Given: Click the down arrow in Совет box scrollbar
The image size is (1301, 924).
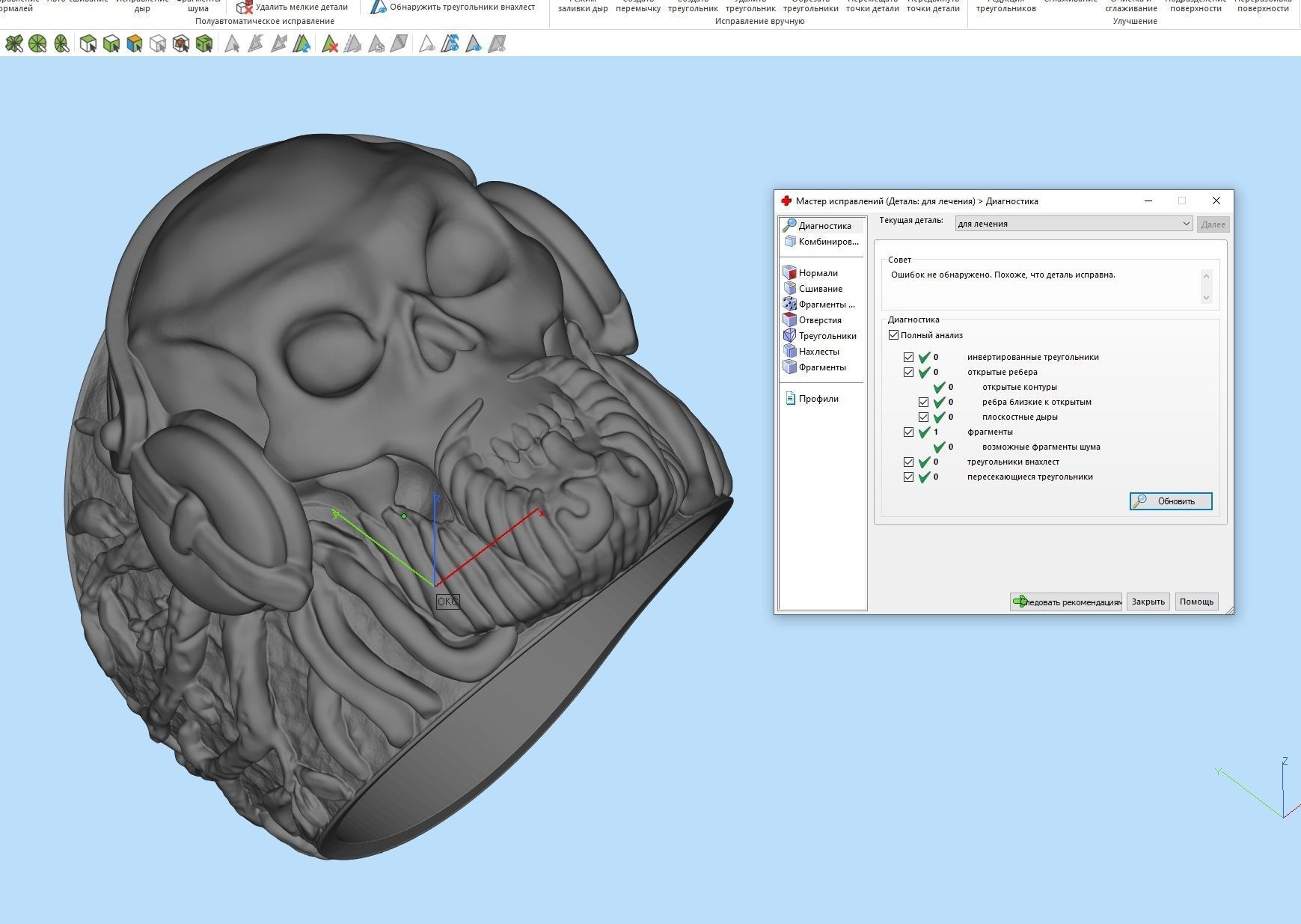Looking at the screenshot, I should tap(1206, 297).
